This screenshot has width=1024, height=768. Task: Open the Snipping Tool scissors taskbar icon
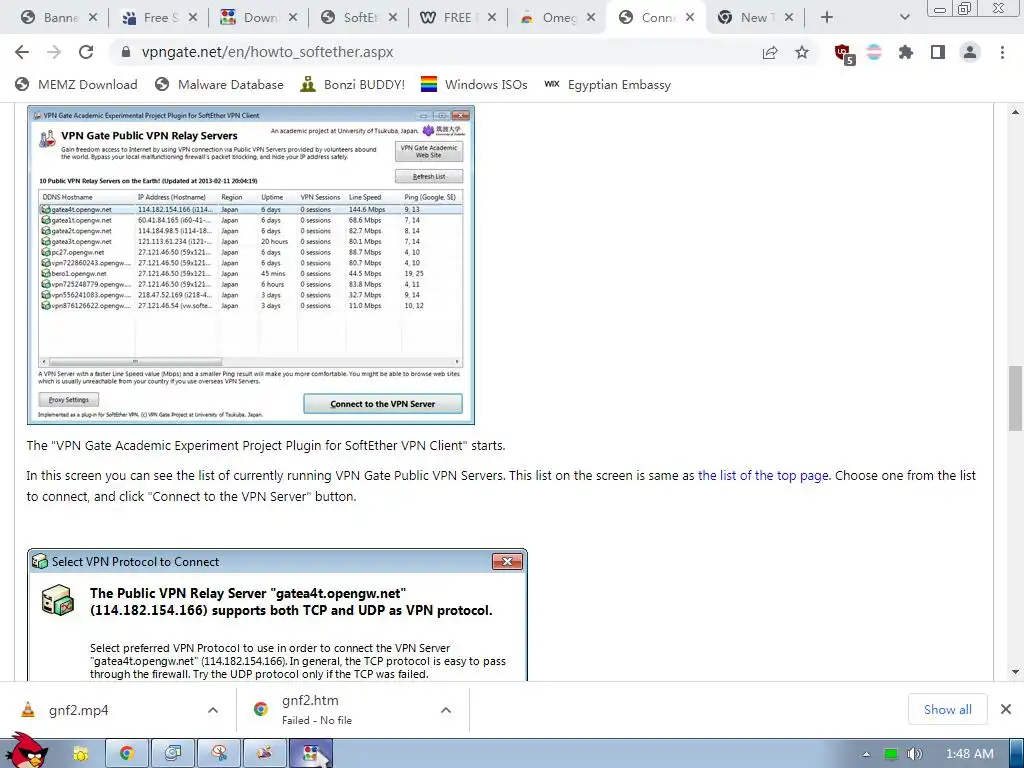click(219, 753)
